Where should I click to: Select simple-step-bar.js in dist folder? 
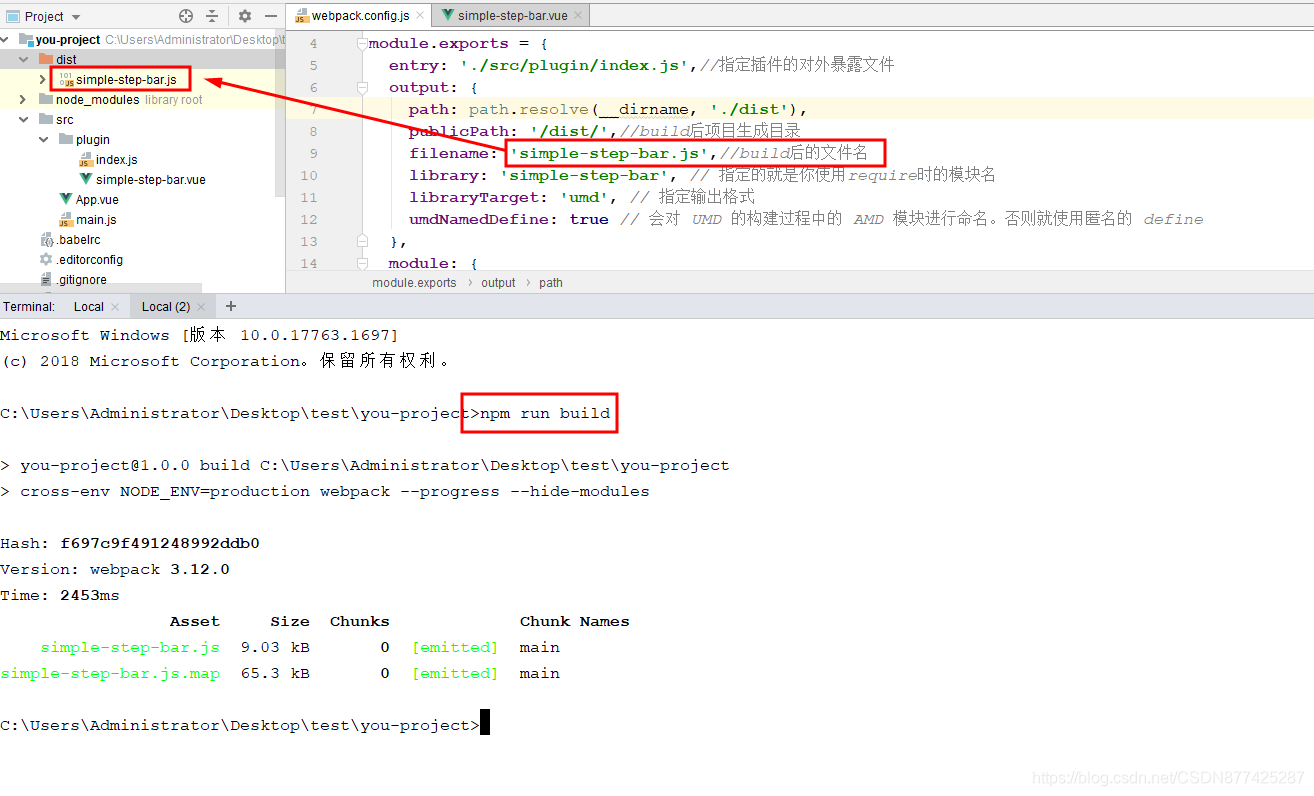[x=127, y=80]
